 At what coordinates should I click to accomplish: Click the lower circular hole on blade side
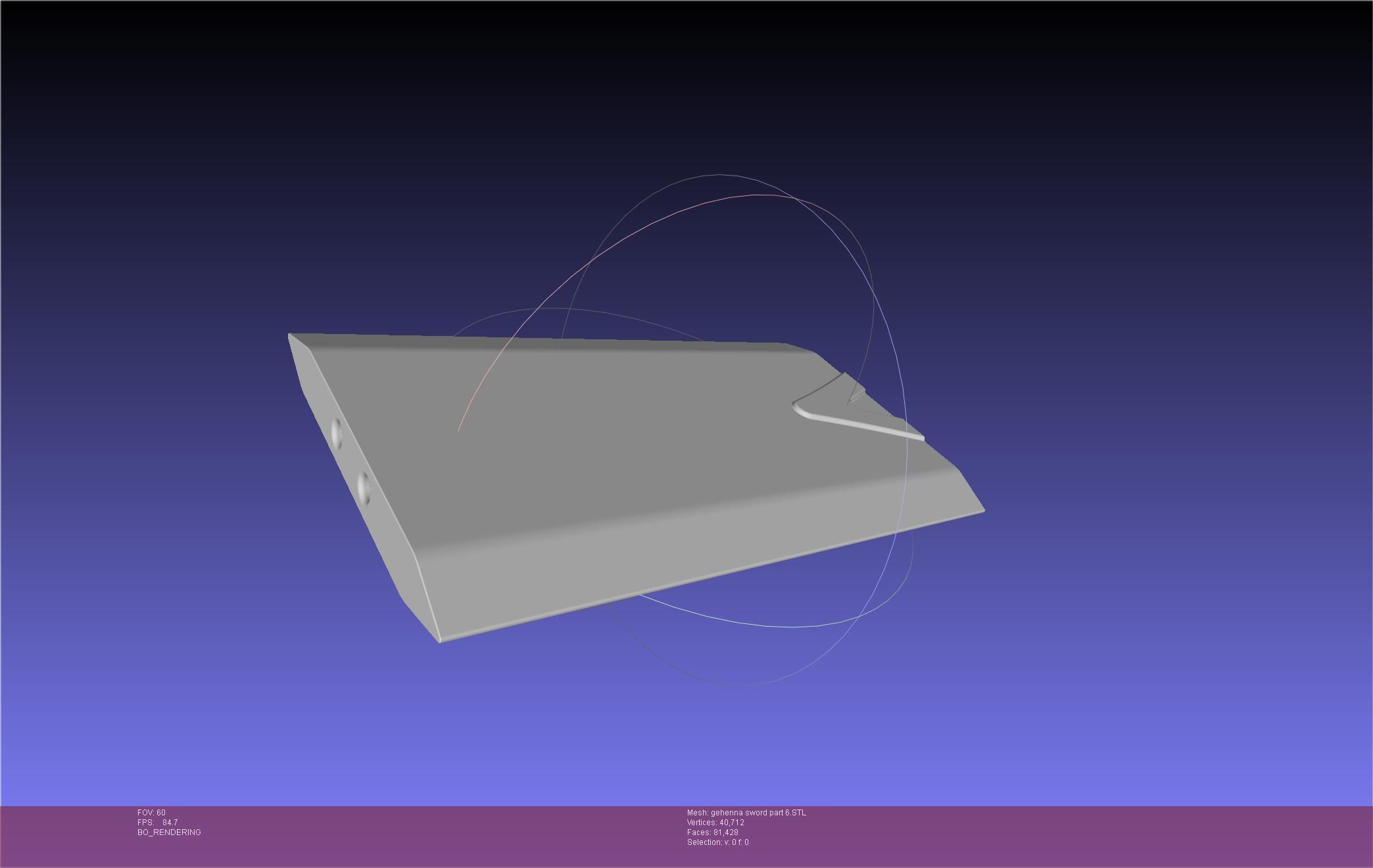point(363,487)
